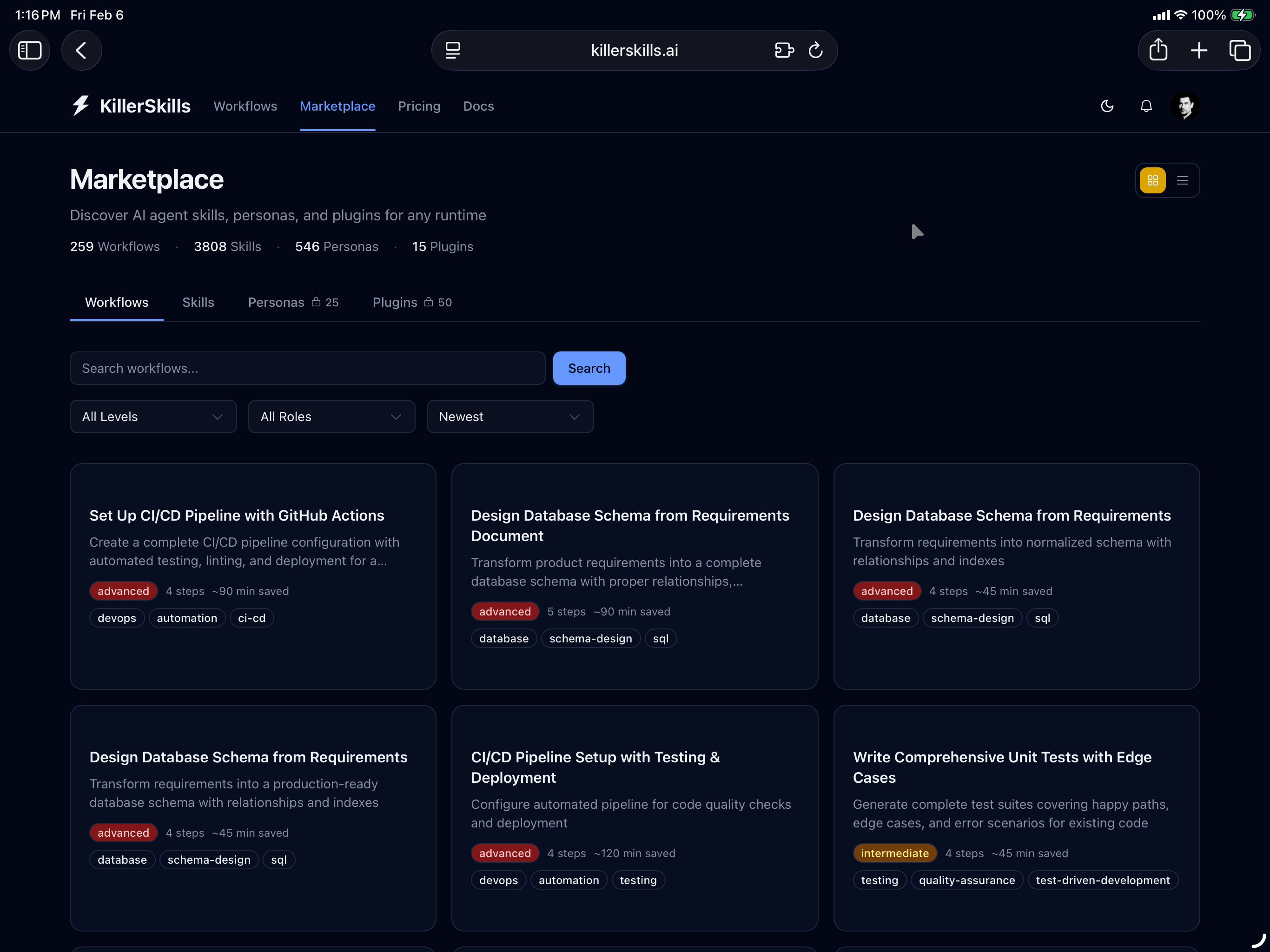
Task: Click the KillerSkills lightning bolt logo
Action: click(80, 106)
